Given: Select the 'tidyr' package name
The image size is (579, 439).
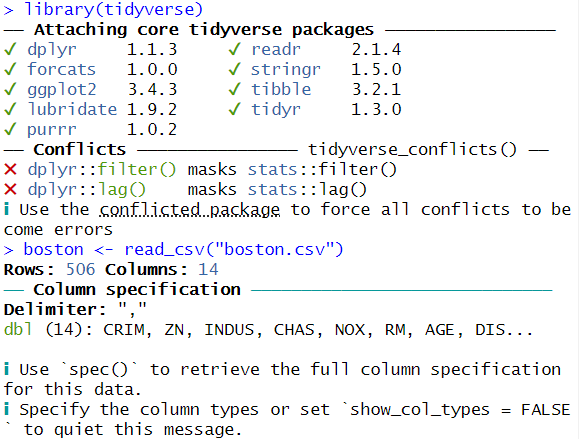Looking at the screenshot, I should pos(276,110).
